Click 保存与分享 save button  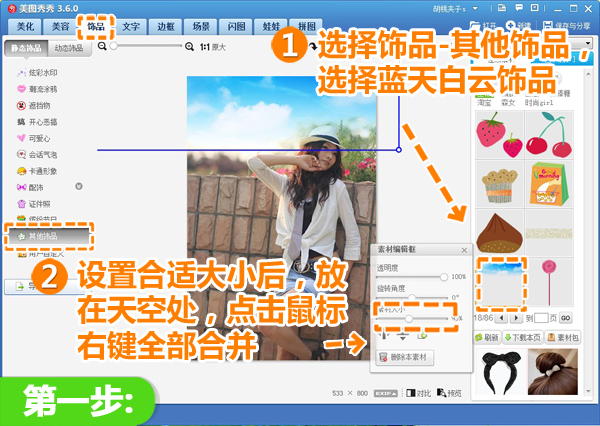(x=567, y=26)
